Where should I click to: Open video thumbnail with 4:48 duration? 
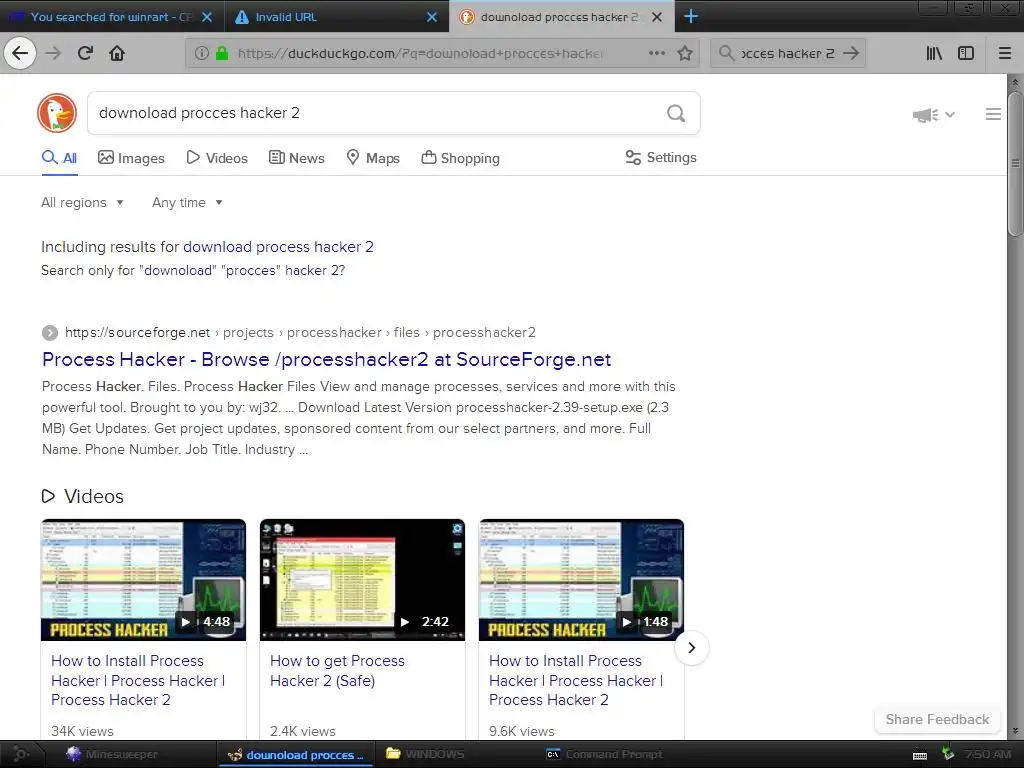point(144,580)
